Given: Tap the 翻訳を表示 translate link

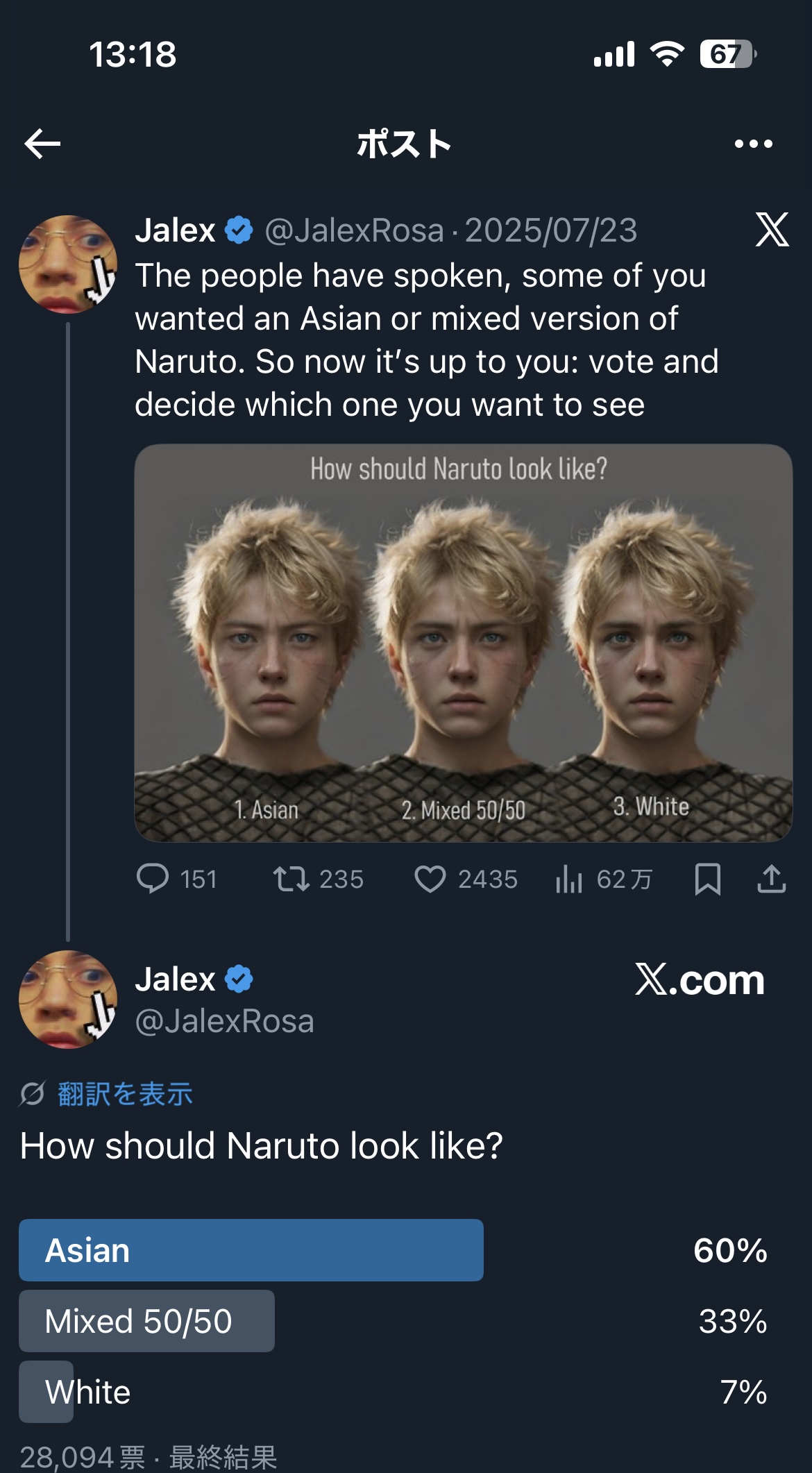Looking at the screenshot, I should pyautogui.click(x=125, y=1094).
